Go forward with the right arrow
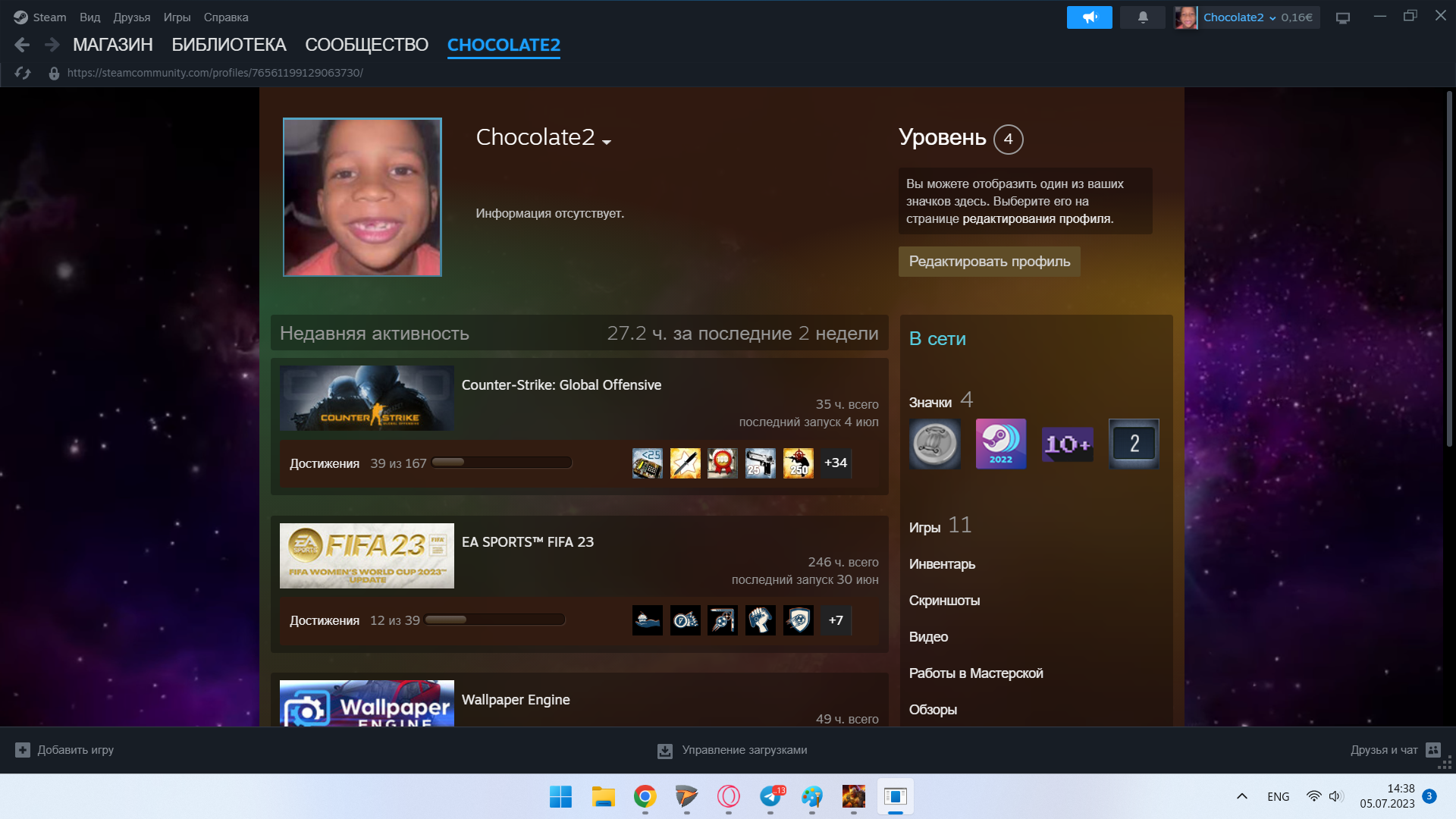Viewport: 1456px width, 819px height. [x=52, y=45]
